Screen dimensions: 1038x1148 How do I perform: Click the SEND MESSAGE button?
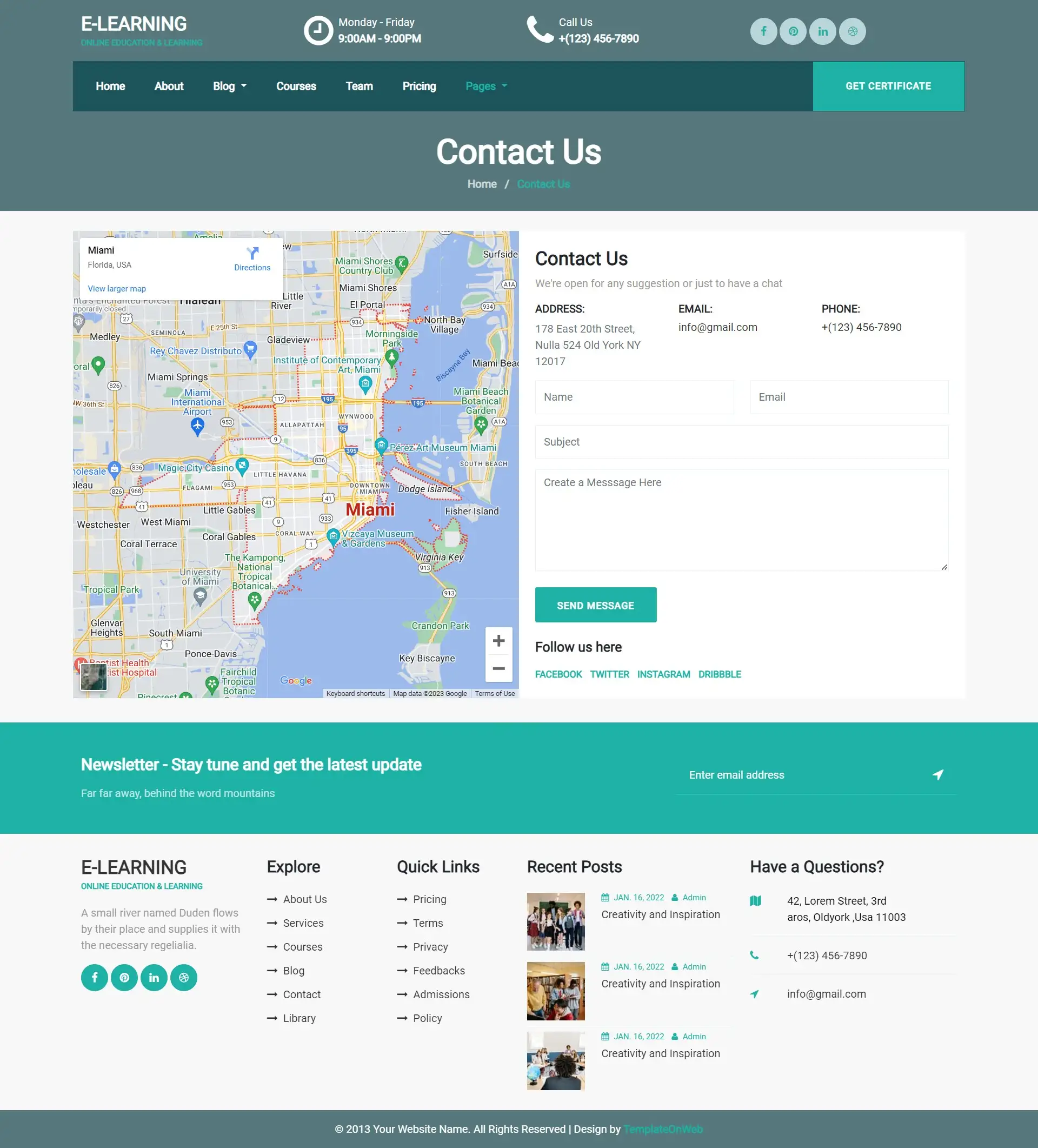[596, 605]
